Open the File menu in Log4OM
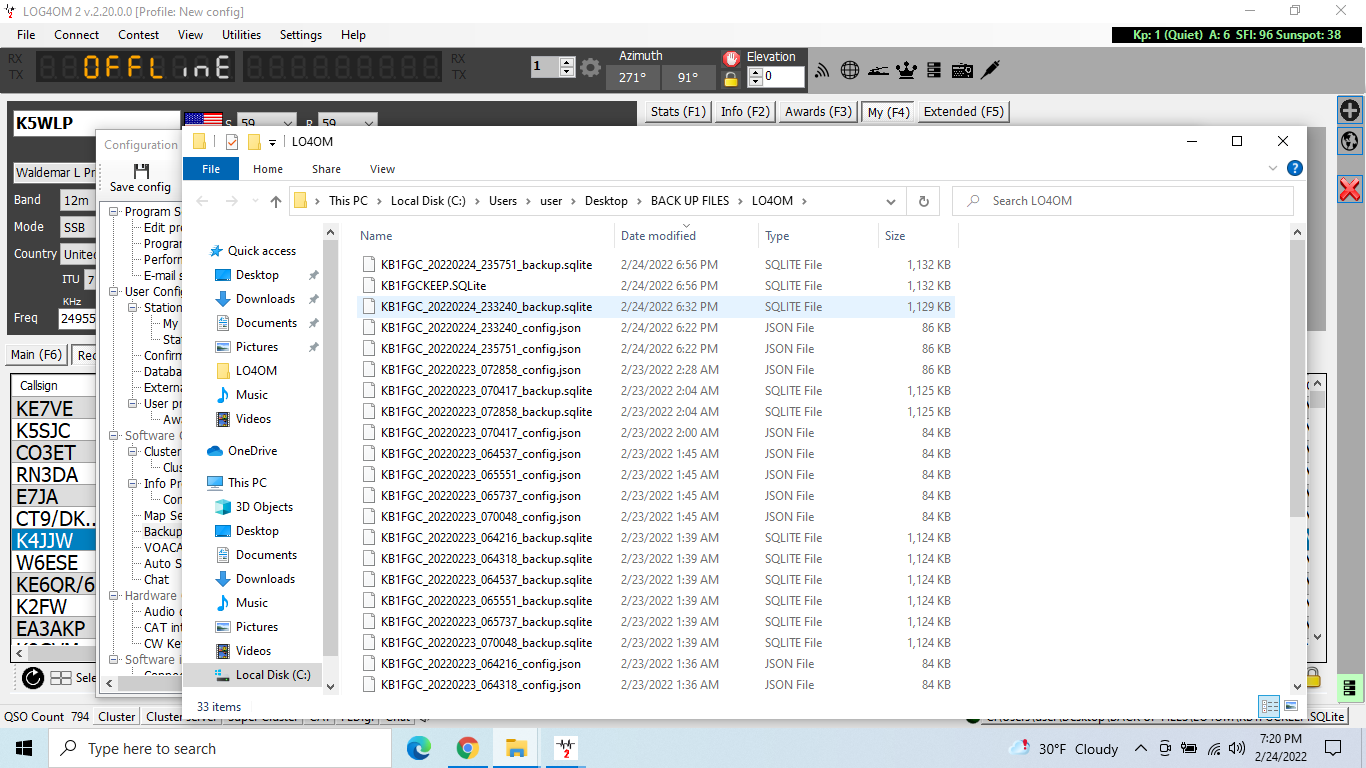Viewport: 1366px width, 768px height. pos(26,34)
